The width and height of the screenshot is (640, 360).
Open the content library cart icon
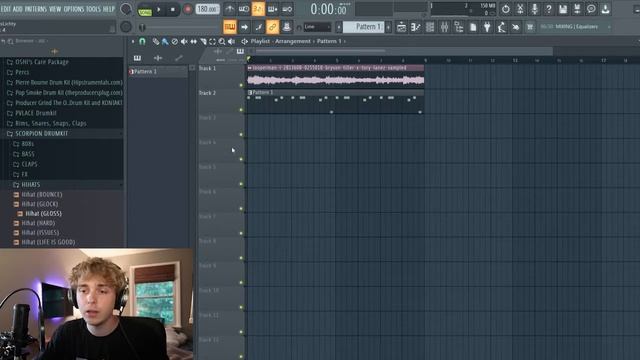pyautogui.click(x=530, y=27)
